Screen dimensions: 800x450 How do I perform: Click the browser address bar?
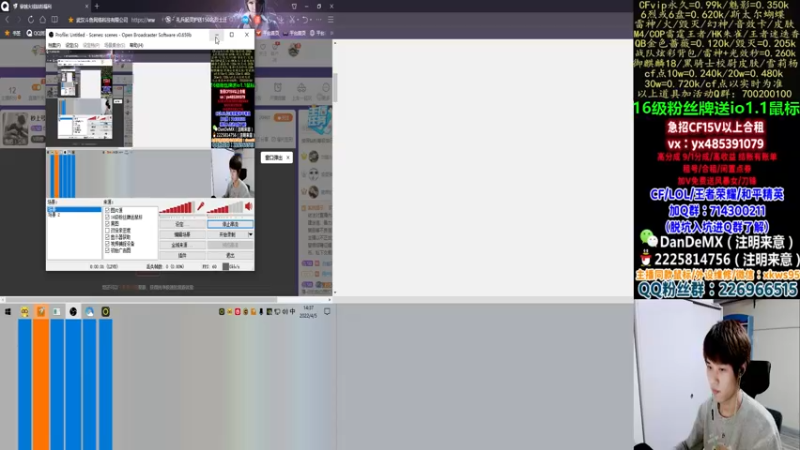(x=116, y=20)
